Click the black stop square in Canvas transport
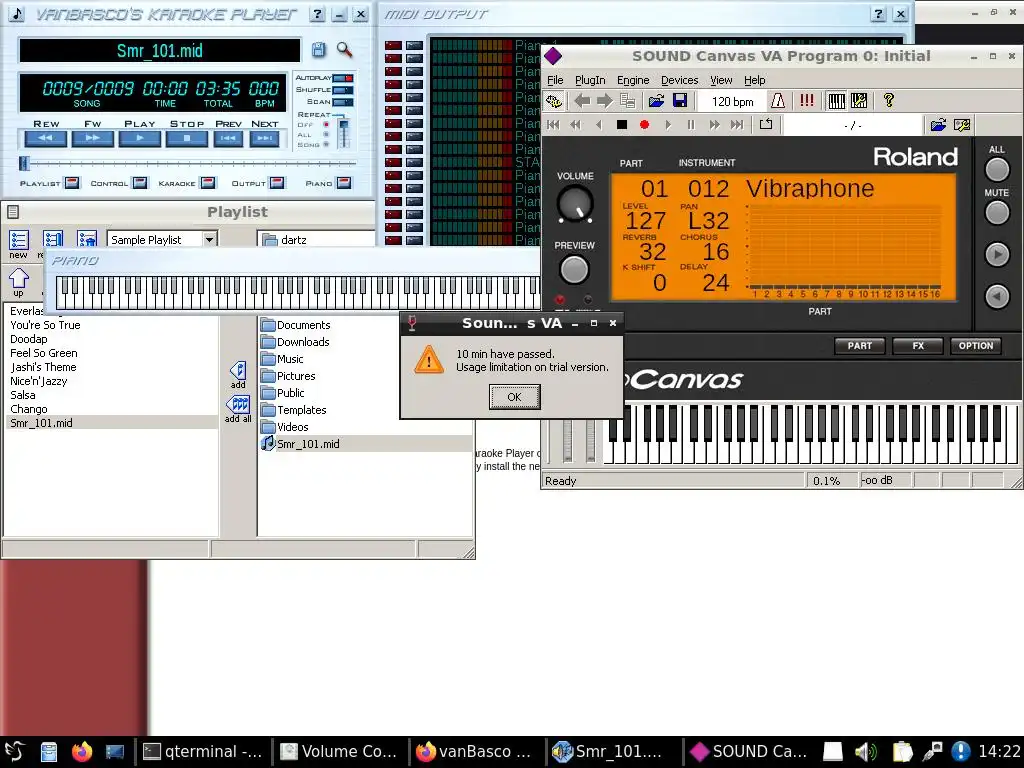1024x768 pixels. pyautogui.click(x=622, y=124)
